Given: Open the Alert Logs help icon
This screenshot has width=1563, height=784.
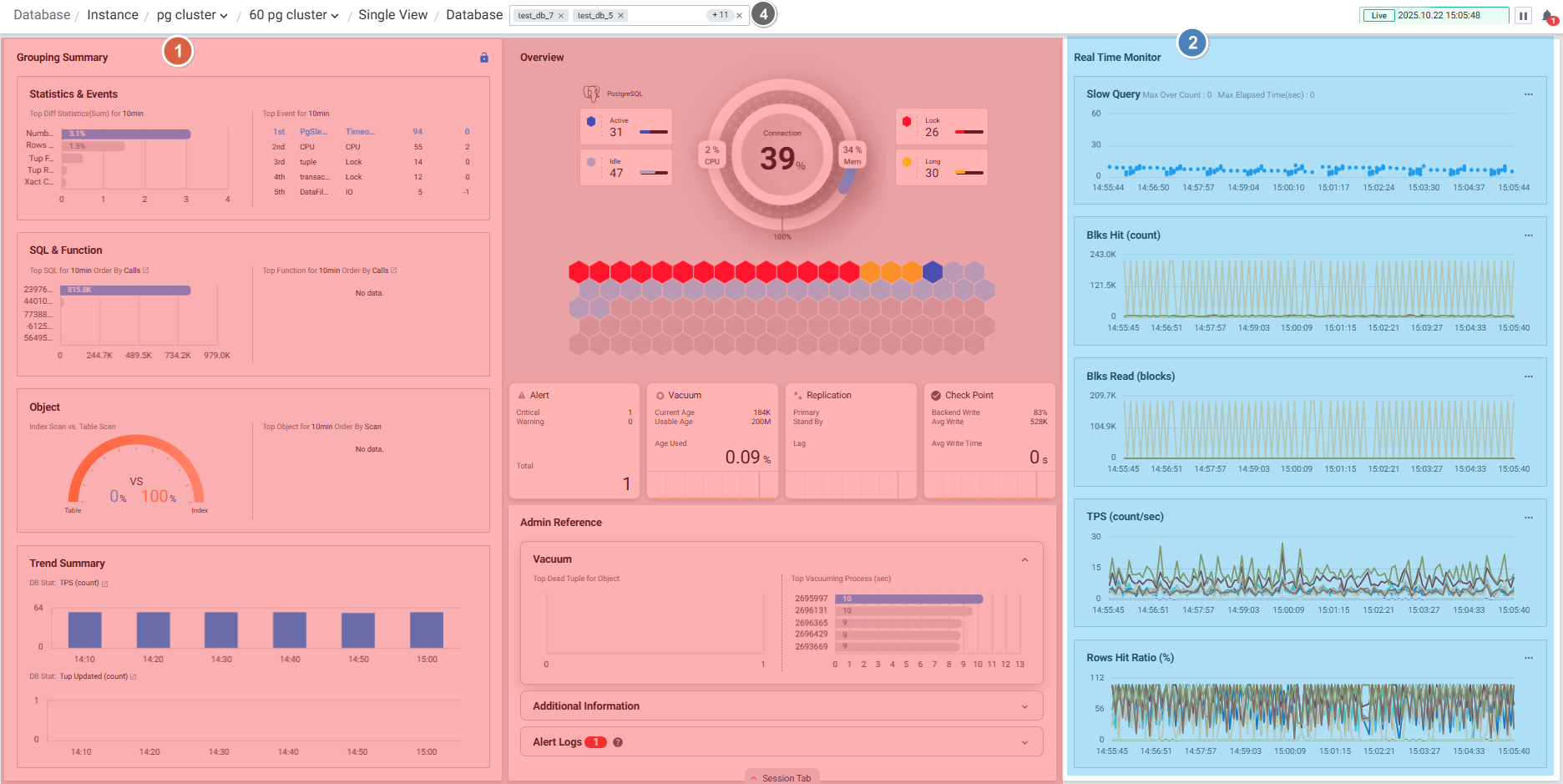Looking at the screenshot, I should [x=618, y=742].
